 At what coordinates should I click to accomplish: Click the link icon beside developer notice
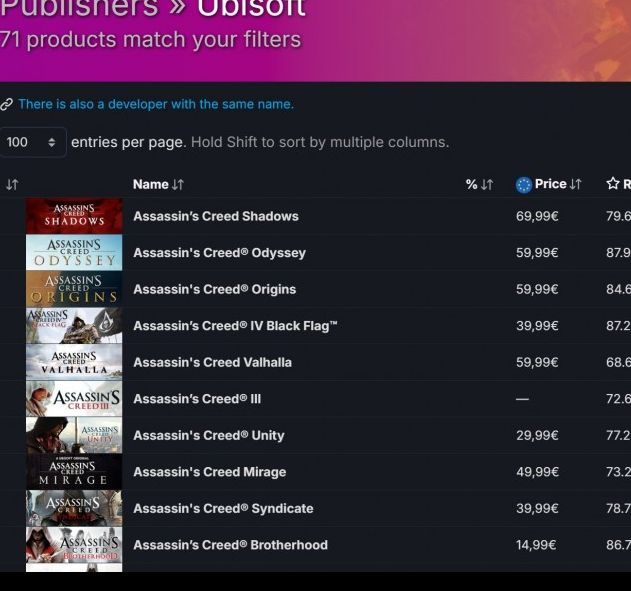(6, 105)
